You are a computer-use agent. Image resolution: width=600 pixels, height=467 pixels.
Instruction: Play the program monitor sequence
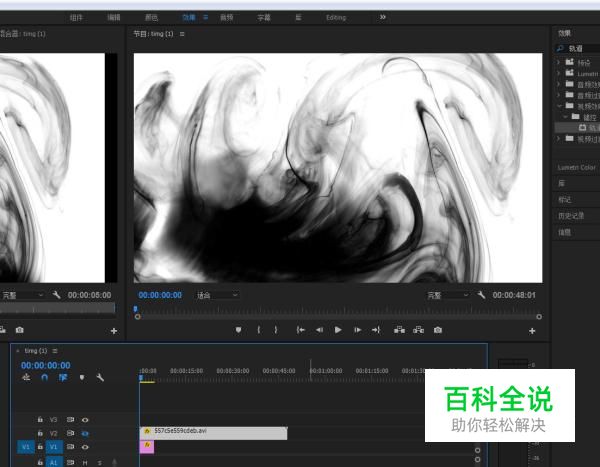(338, 330)
